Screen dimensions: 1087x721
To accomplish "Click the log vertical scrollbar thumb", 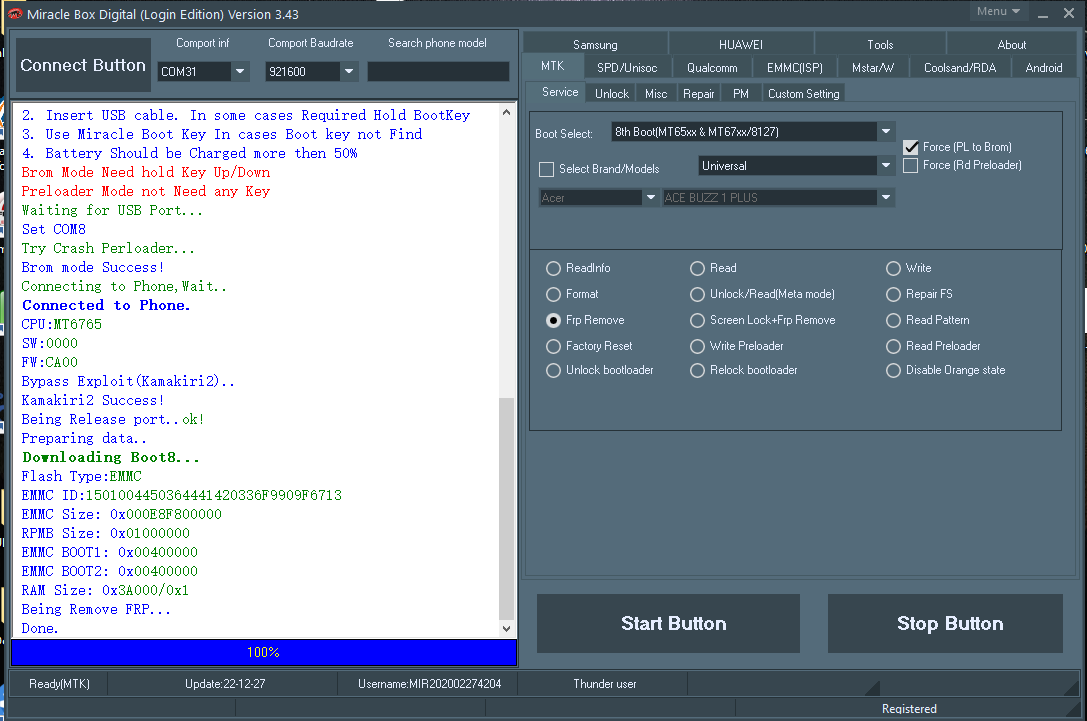I will (507, 508).
